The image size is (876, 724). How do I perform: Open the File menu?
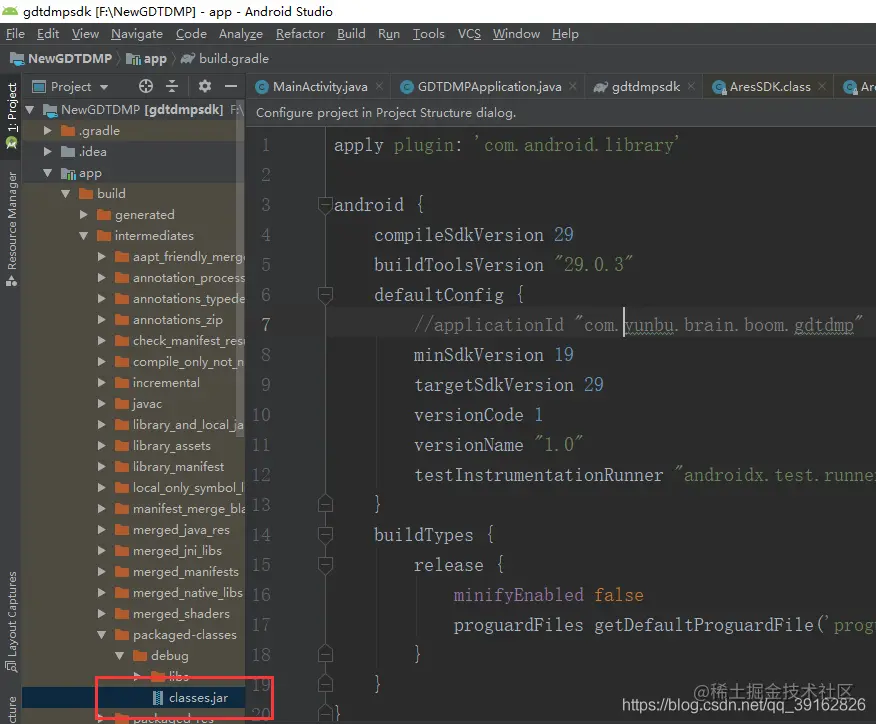coord(15,34)
